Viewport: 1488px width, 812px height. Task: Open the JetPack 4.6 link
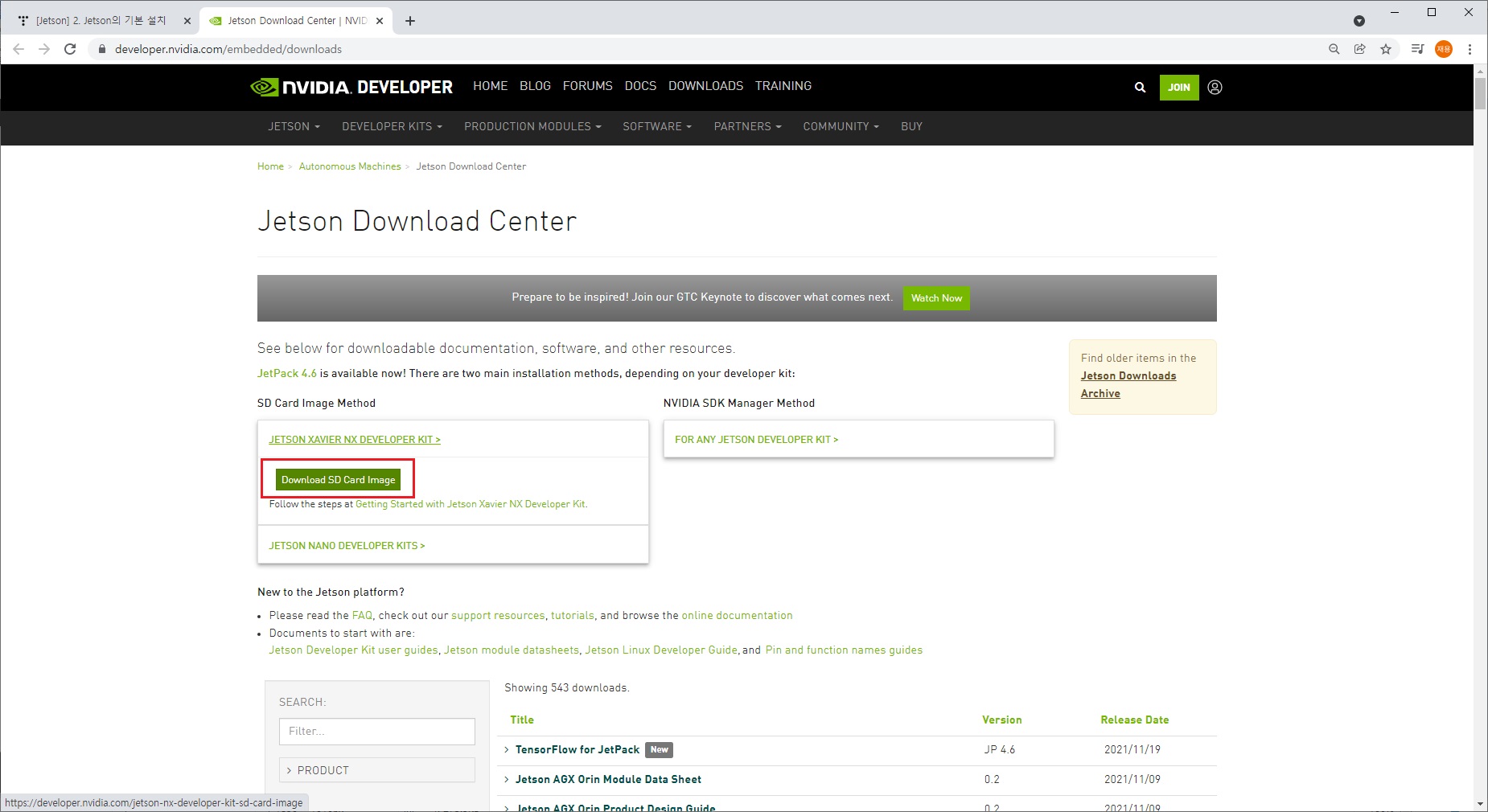[287, 373]
